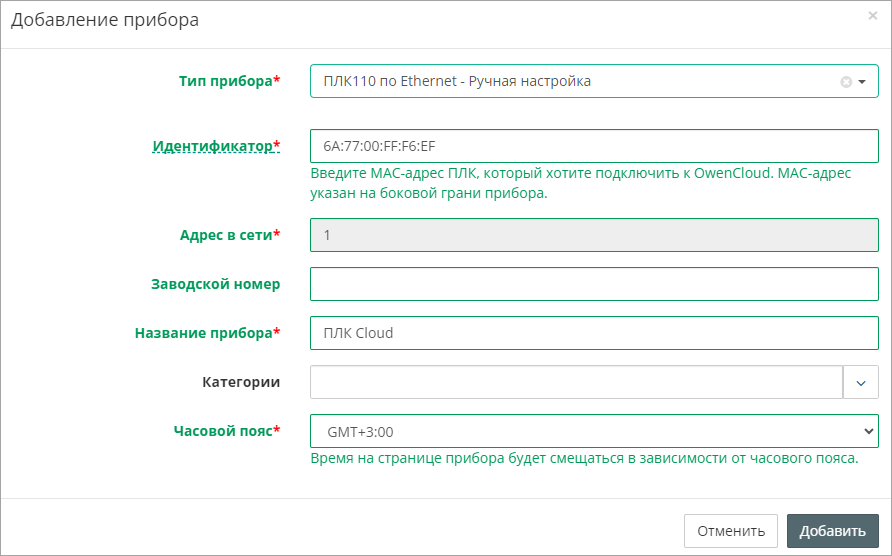Image resolution: width=892 pixels, height=556 pixels.
Task: Clear the selected device type
Action: point(846,82)
